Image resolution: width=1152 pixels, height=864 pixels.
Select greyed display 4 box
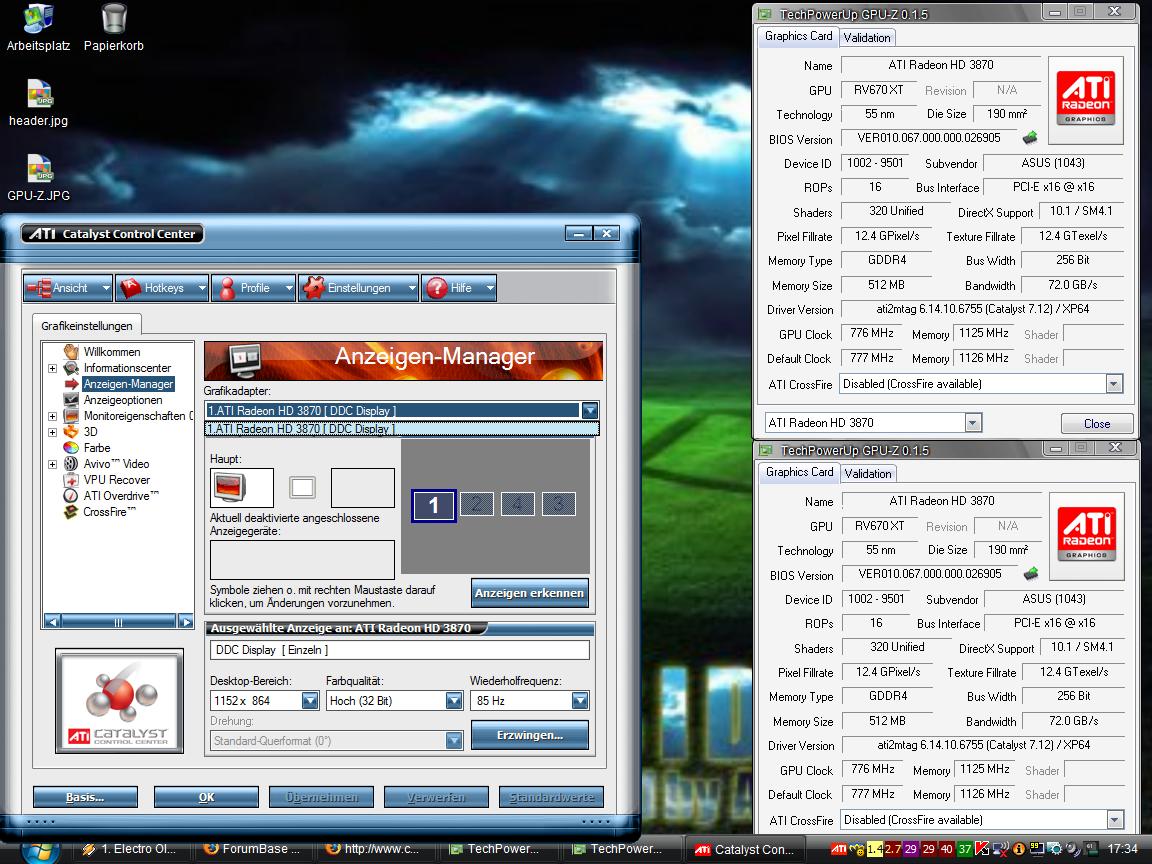tap(517, 504)
